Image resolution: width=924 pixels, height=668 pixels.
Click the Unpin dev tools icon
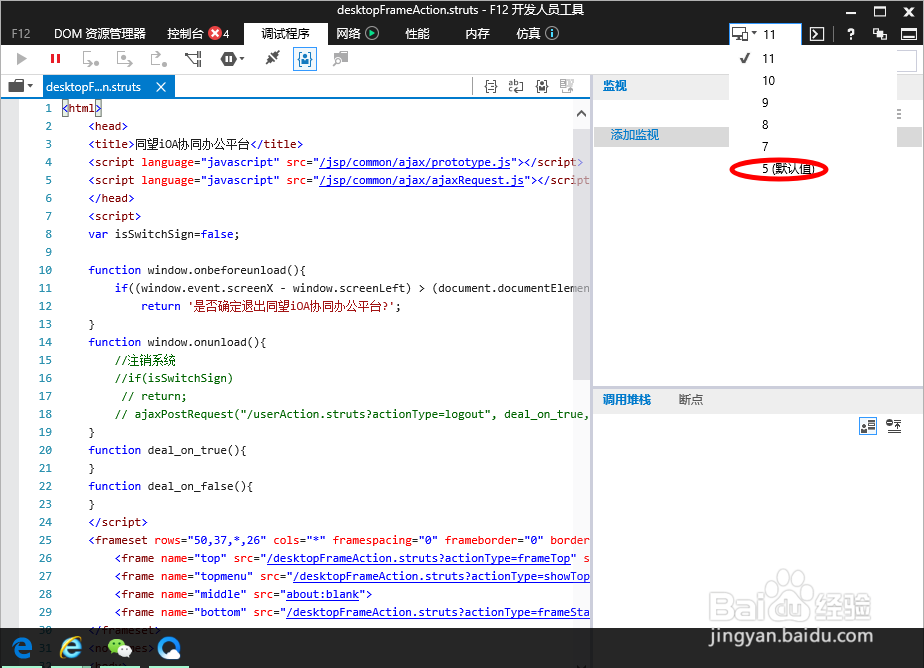[x=880, y=34]
